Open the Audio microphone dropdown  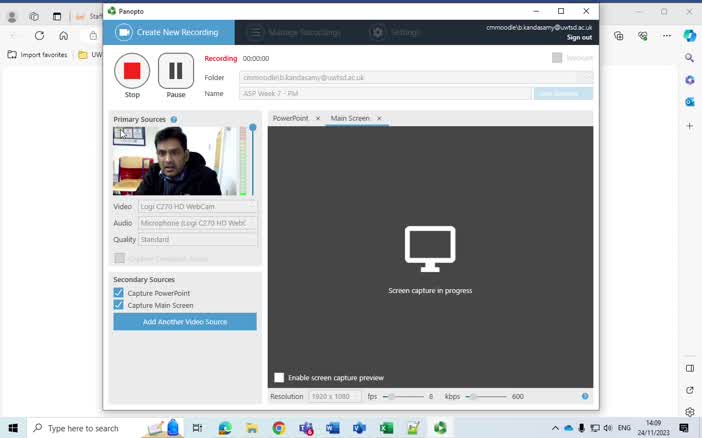(x=197, y=223)
